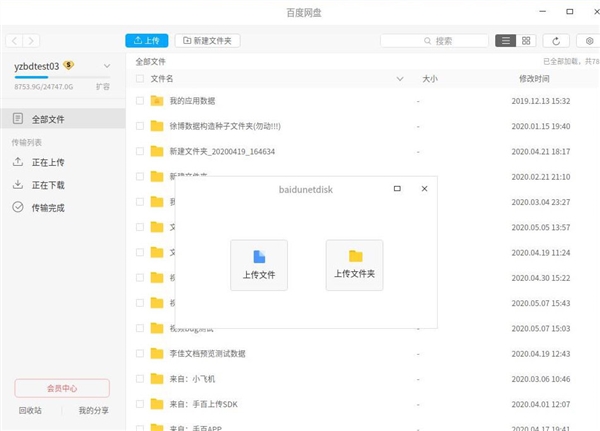Click the refresh icon in toolbar
This screenshot has height=431, width=600.
(x=557, y=41)
